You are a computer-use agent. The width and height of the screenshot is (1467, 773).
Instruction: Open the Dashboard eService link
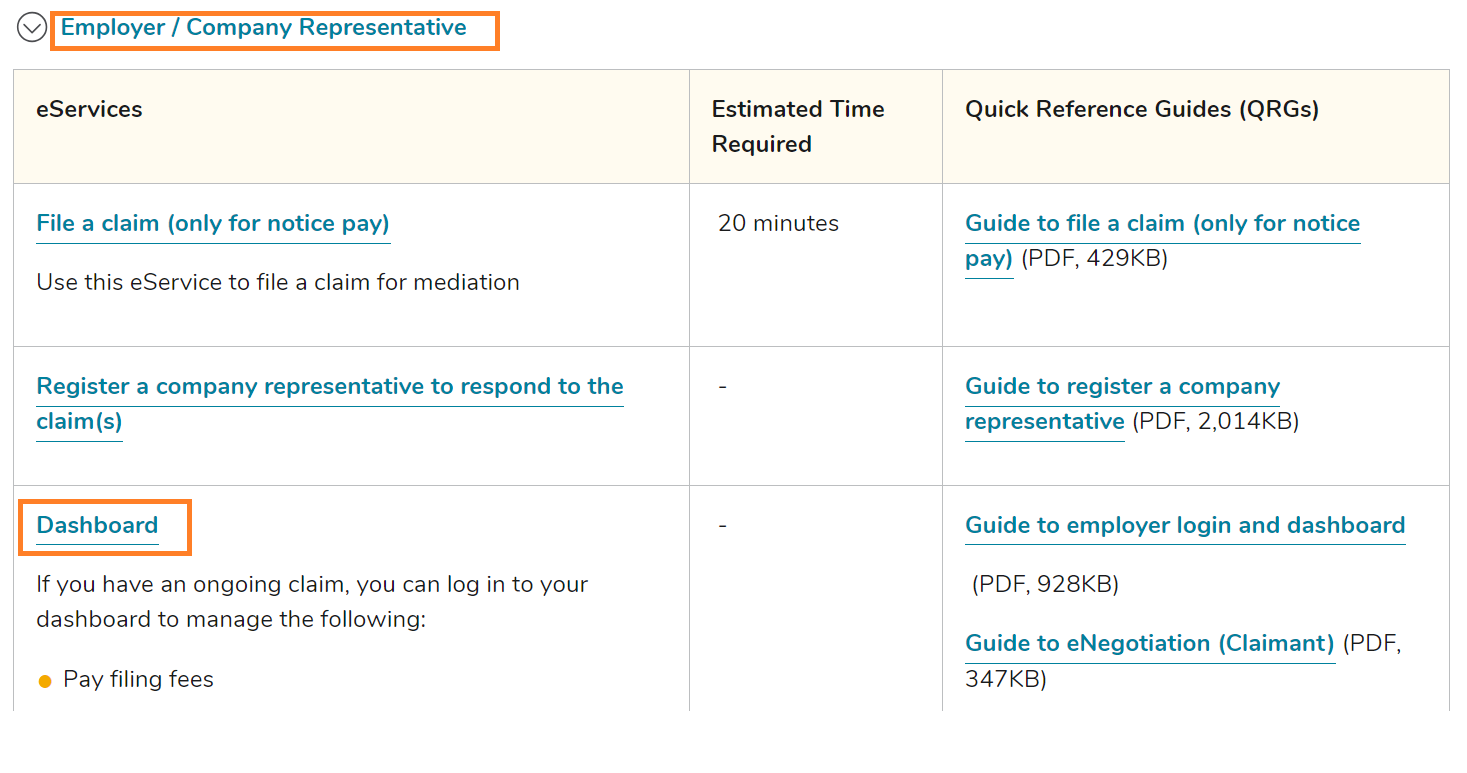click(97, 526)
